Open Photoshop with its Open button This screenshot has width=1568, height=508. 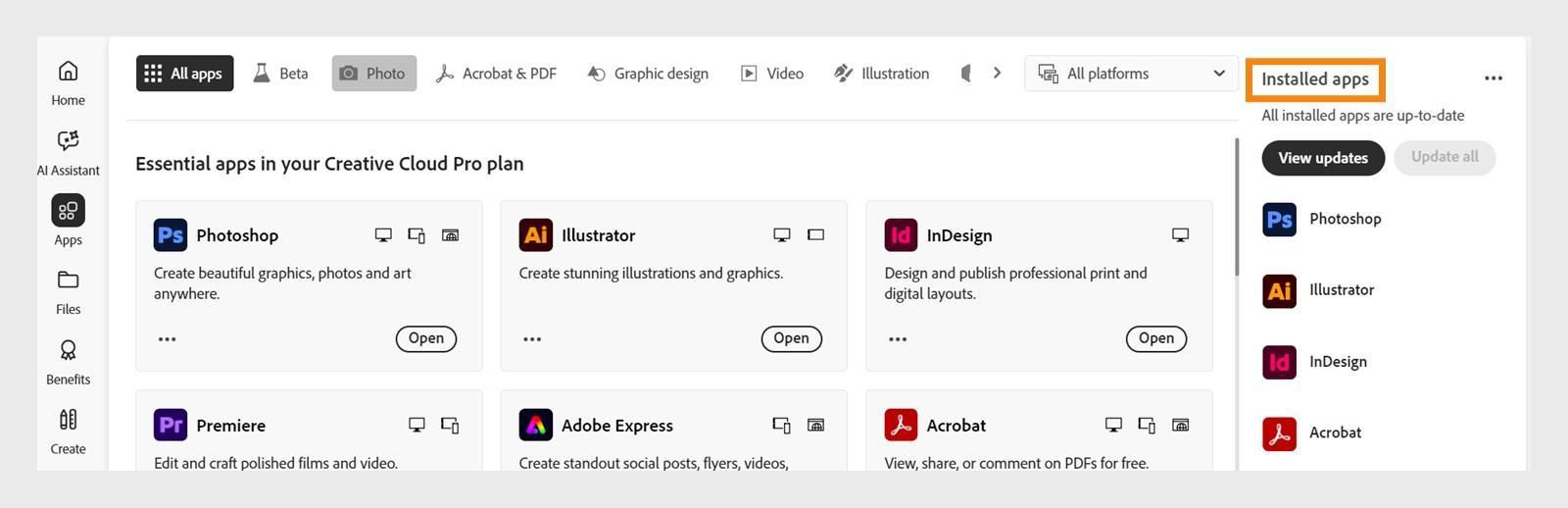pos(426,338)
